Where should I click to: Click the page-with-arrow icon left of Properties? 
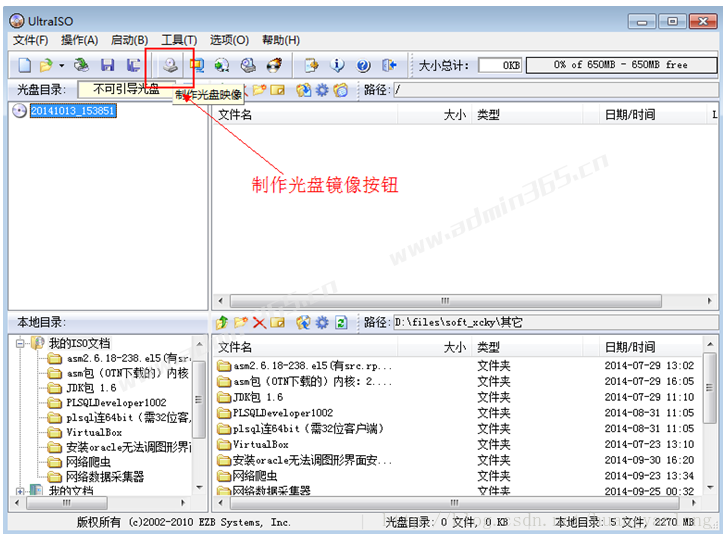[x=312, y=65]
